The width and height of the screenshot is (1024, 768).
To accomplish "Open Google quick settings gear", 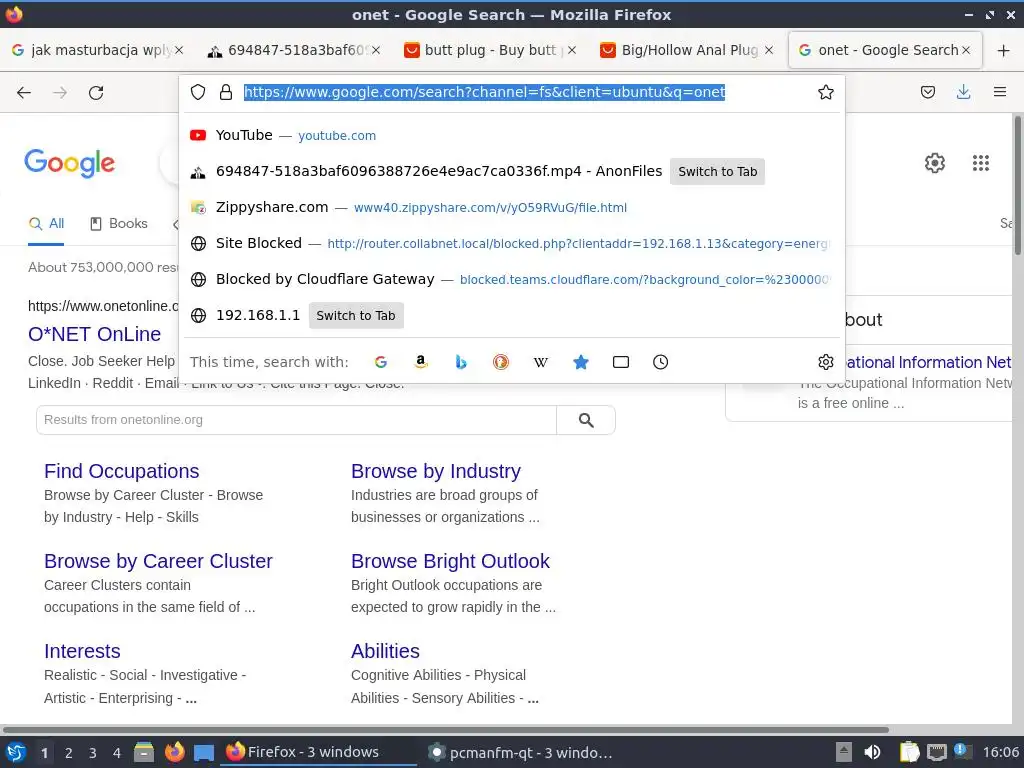I will pos(935,163).
